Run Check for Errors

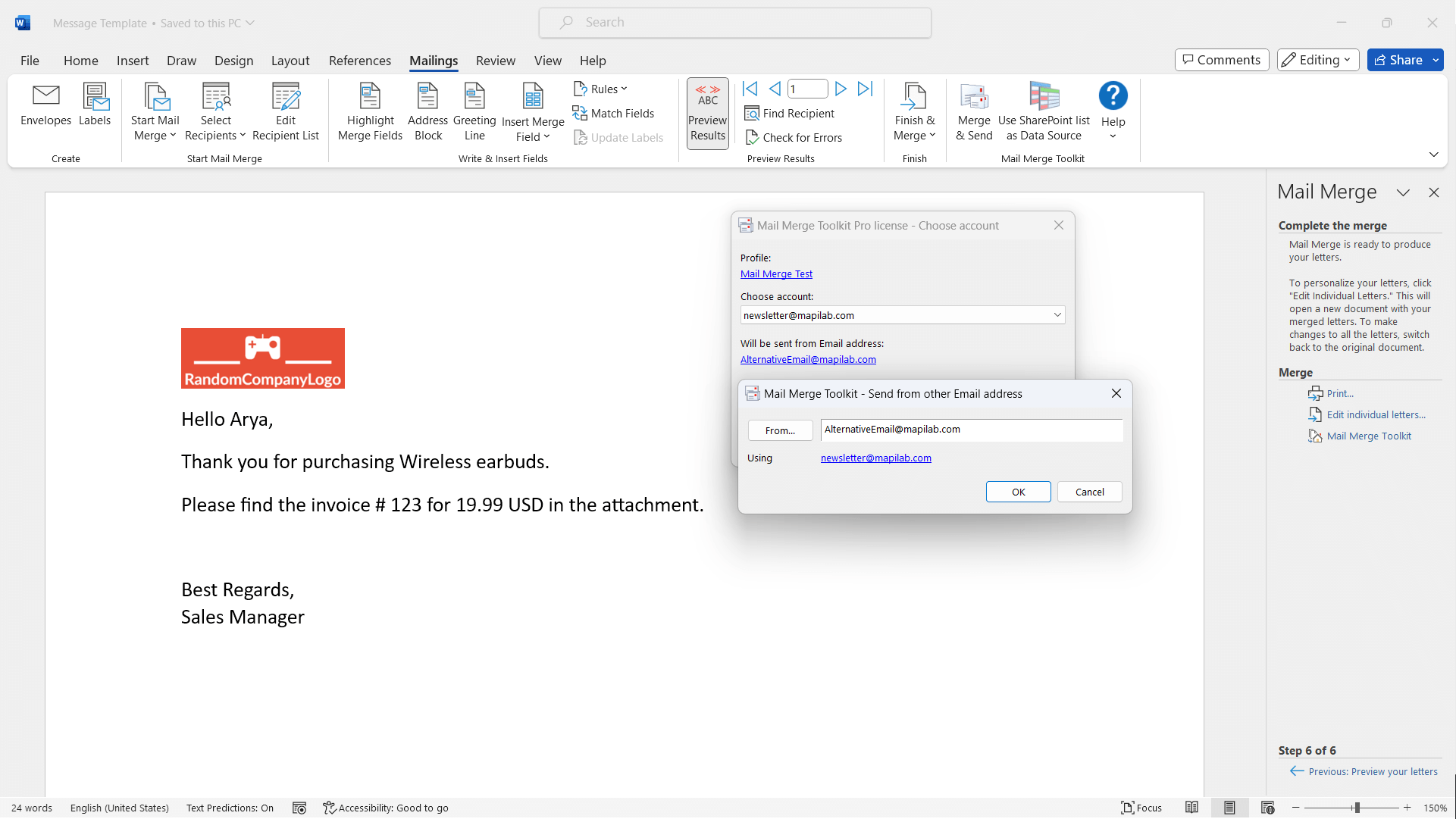coord(794,137)
